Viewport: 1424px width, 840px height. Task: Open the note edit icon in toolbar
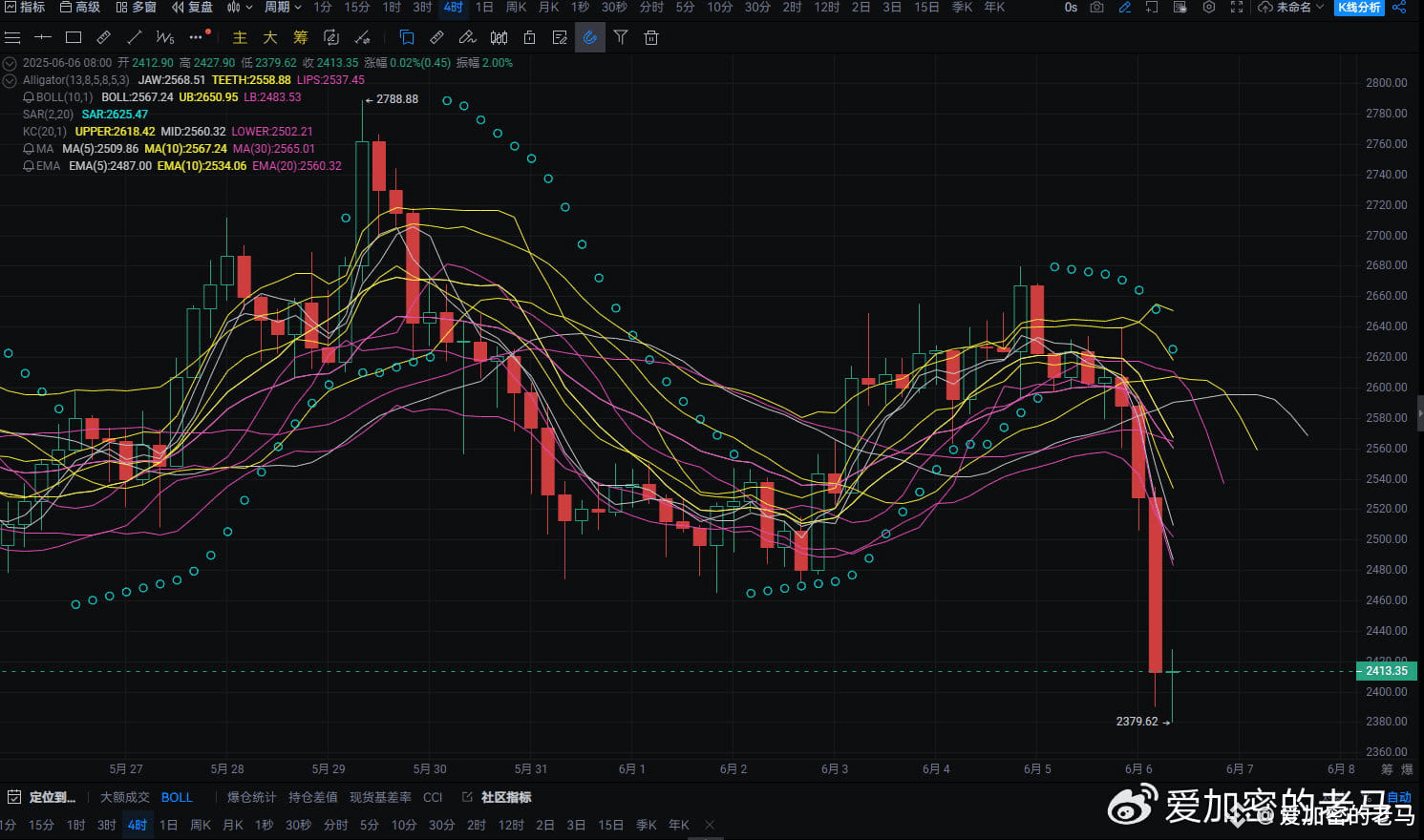(x=560, y=37)
